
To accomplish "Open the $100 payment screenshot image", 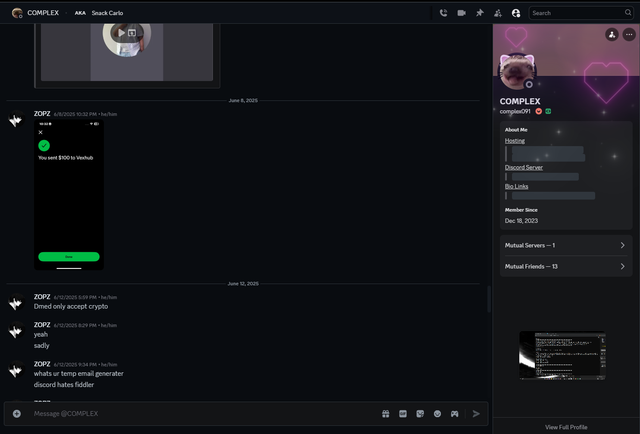I will 69,195.
